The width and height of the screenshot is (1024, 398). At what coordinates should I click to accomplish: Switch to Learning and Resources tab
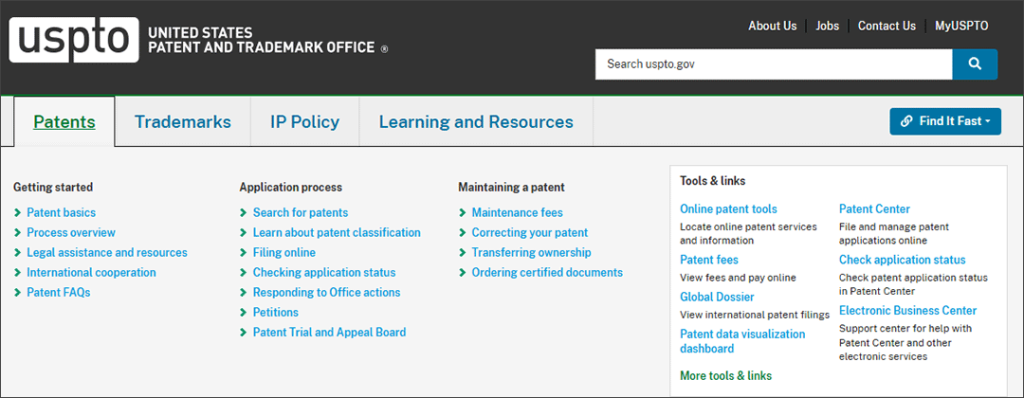coord(476,122)
